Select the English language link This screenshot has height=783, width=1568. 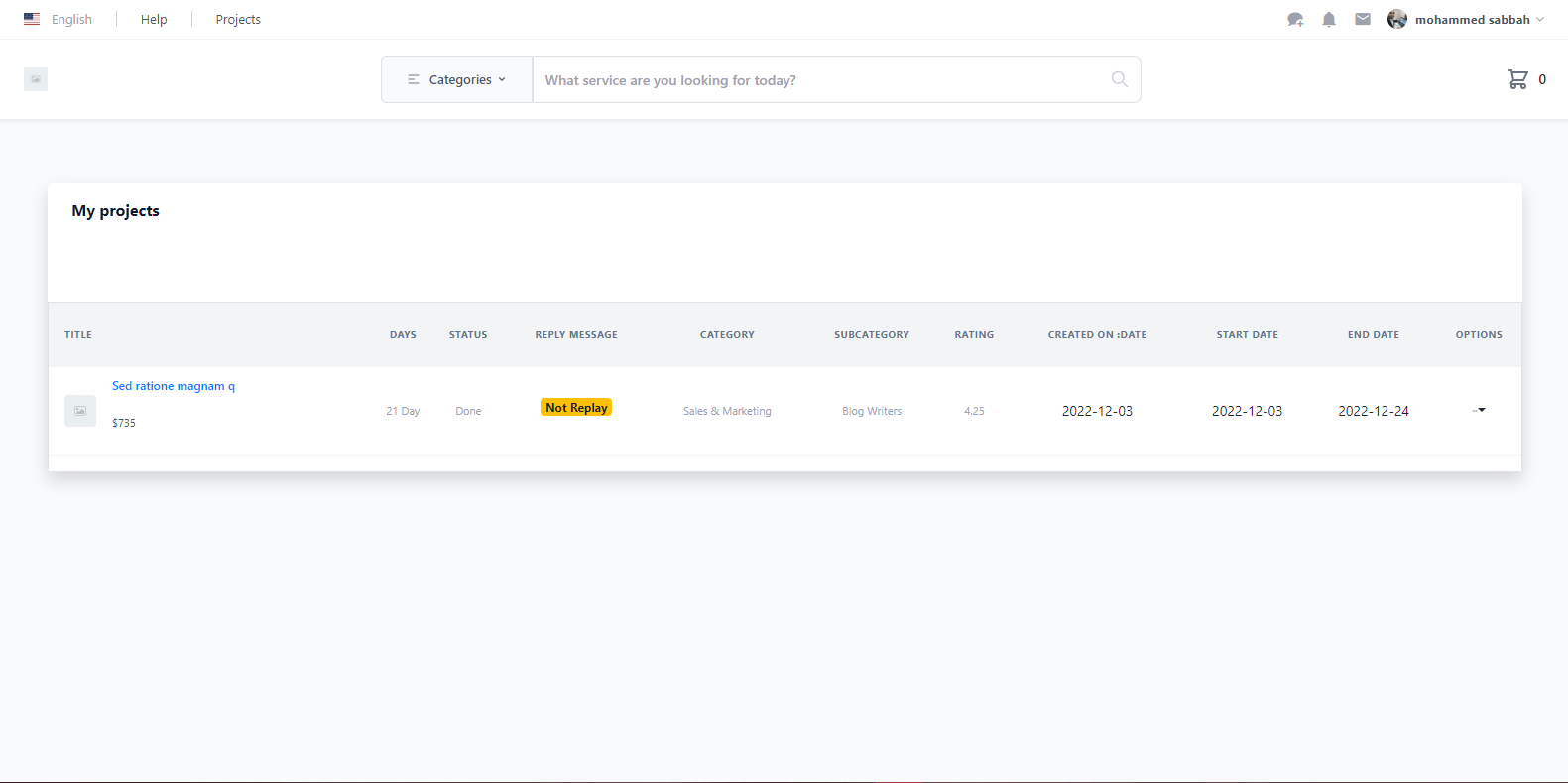[71, 20]
